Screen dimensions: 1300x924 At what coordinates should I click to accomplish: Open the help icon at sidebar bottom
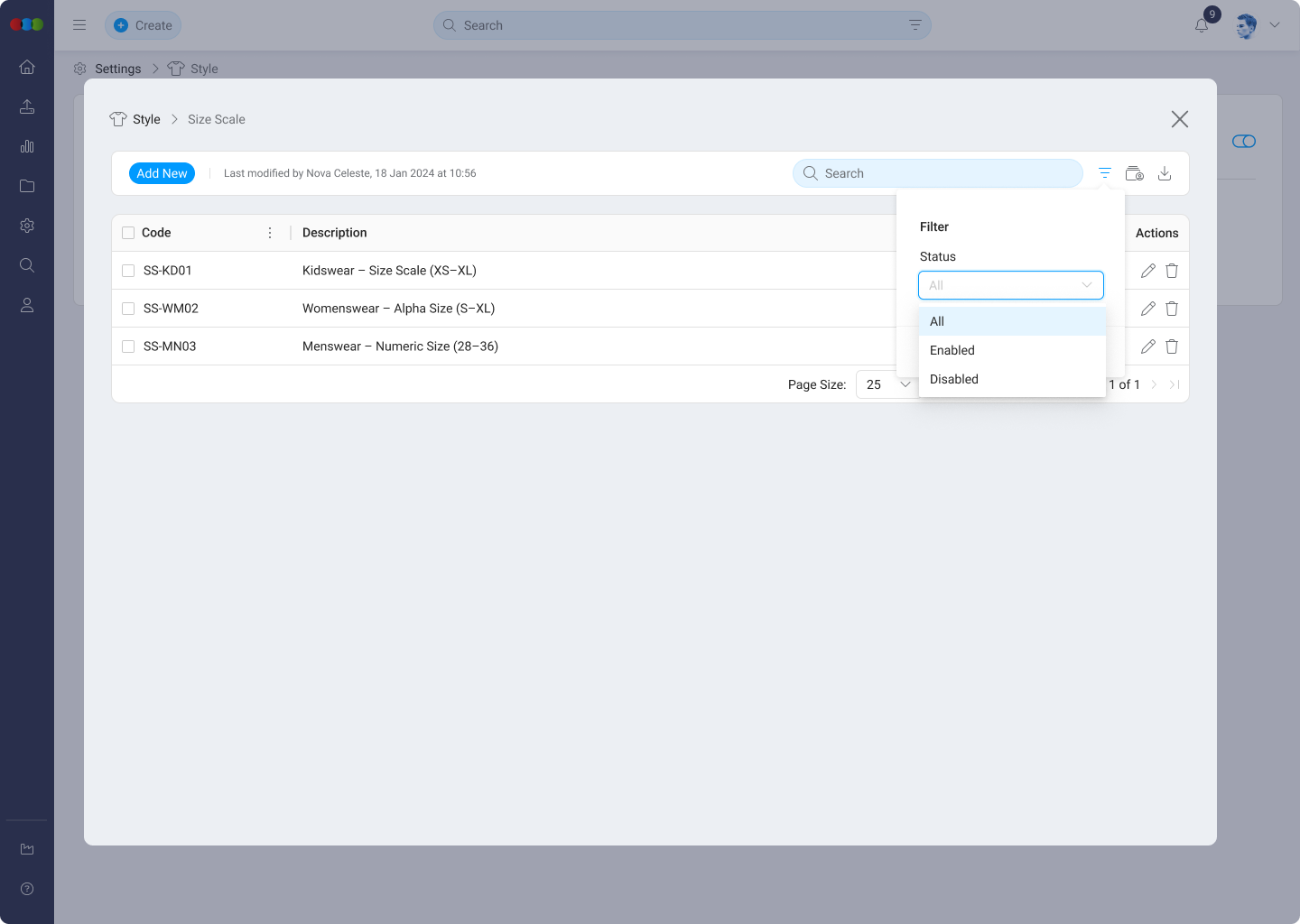pyautogui.click(x=27, y=889)
